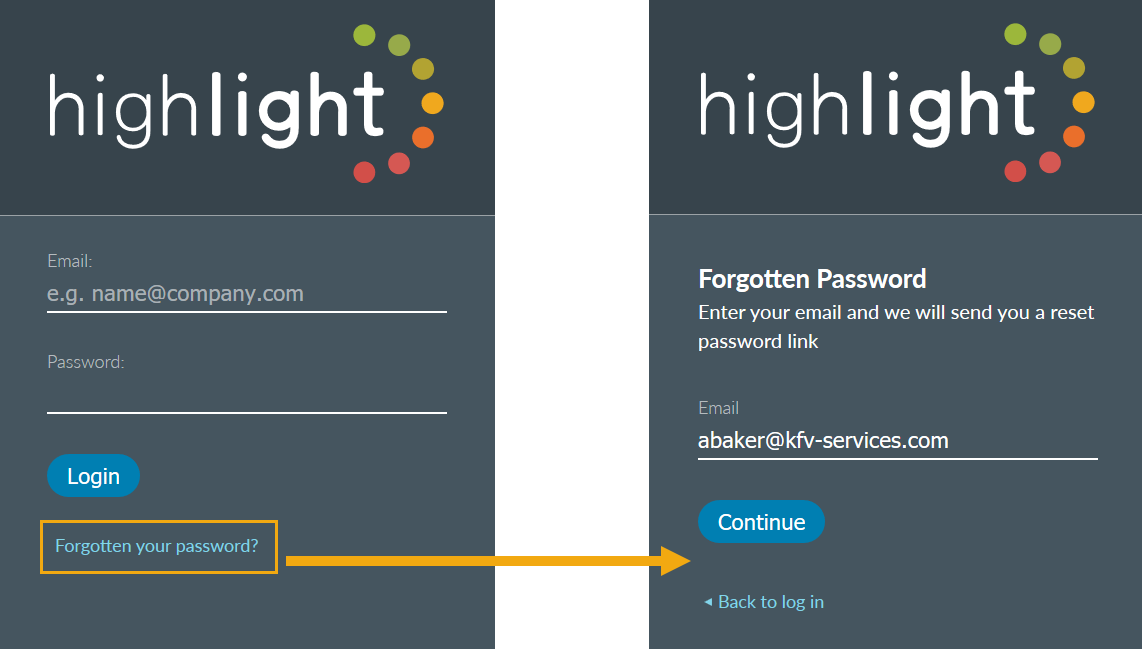Click topmost green dot in left logo
Screen dimensions: 1142x649
[x=365, y=36]
